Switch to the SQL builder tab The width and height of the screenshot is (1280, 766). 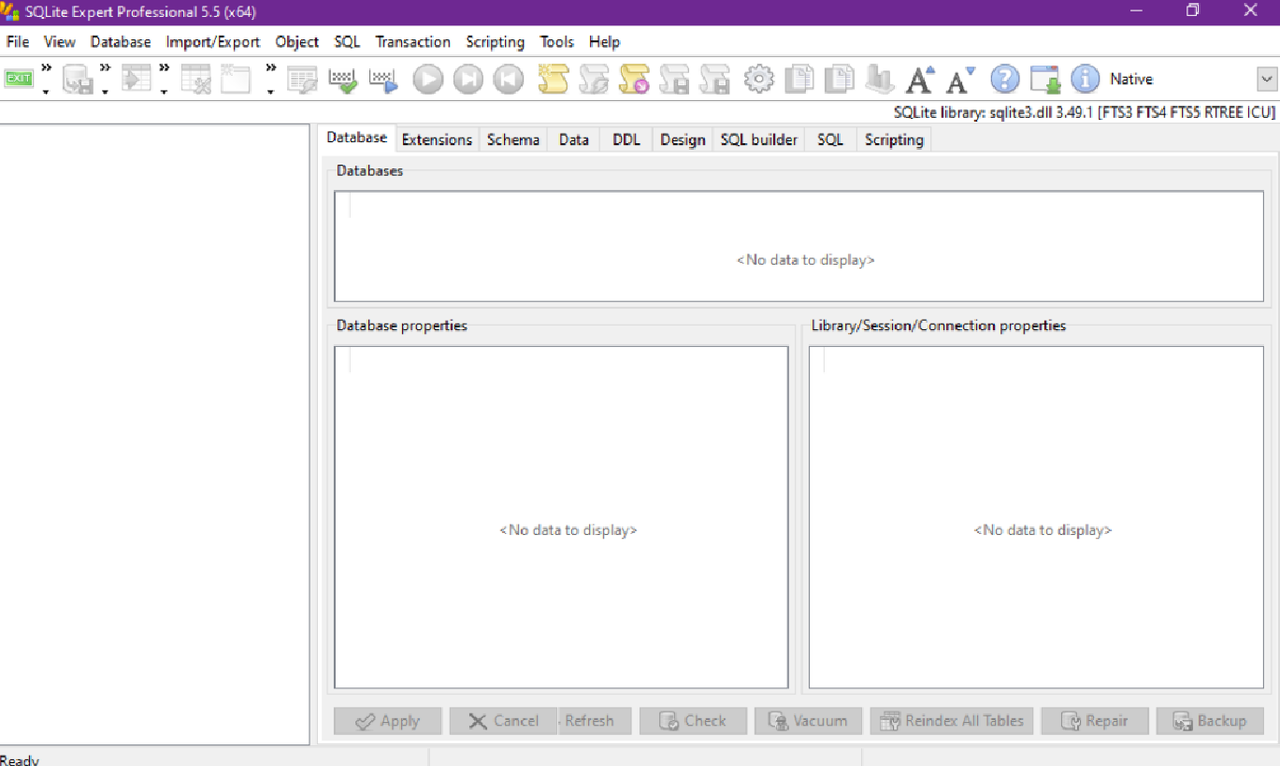(x=759, y=140)
